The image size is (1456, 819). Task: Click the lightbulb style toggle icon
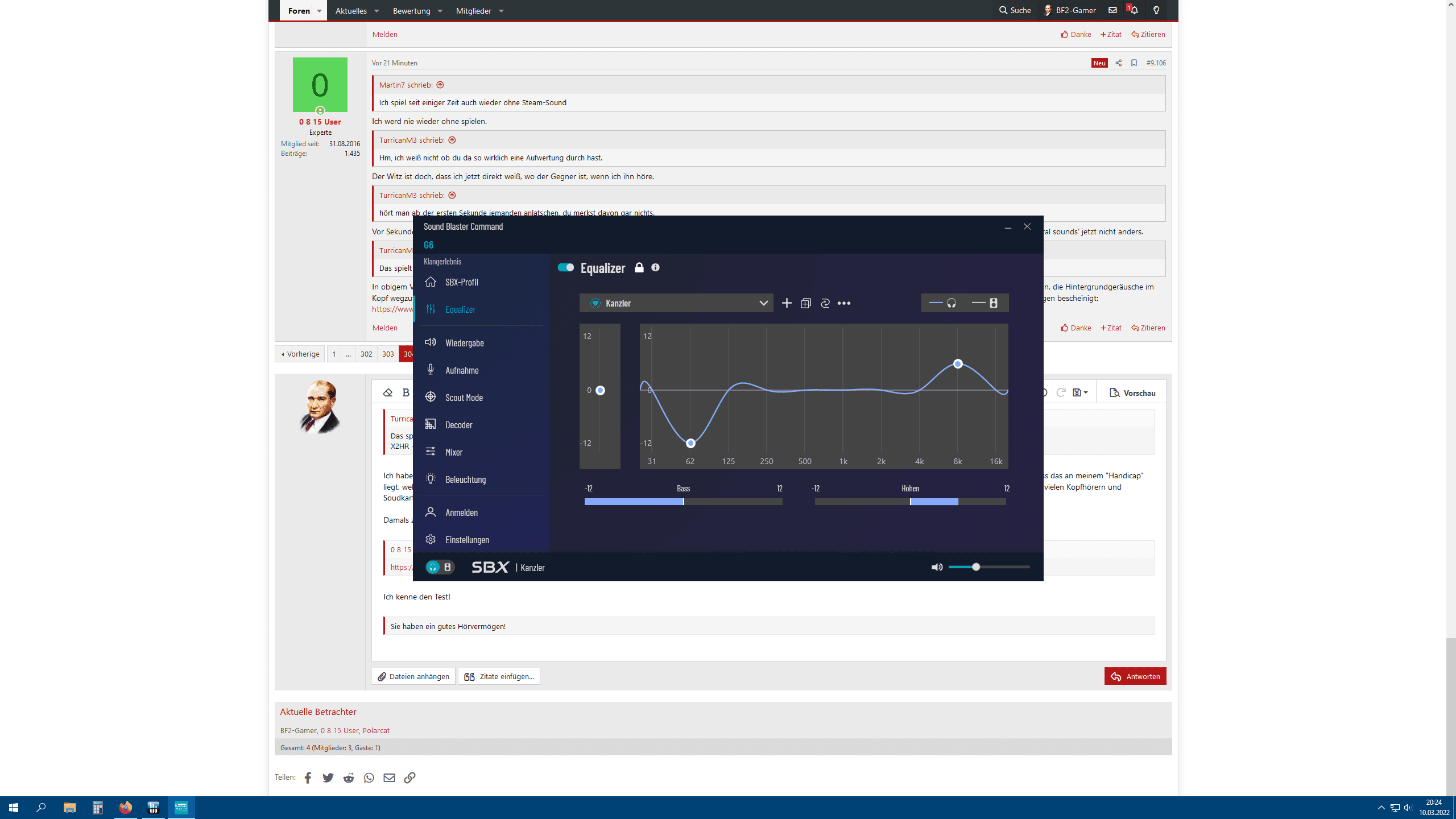(1156, 10)
